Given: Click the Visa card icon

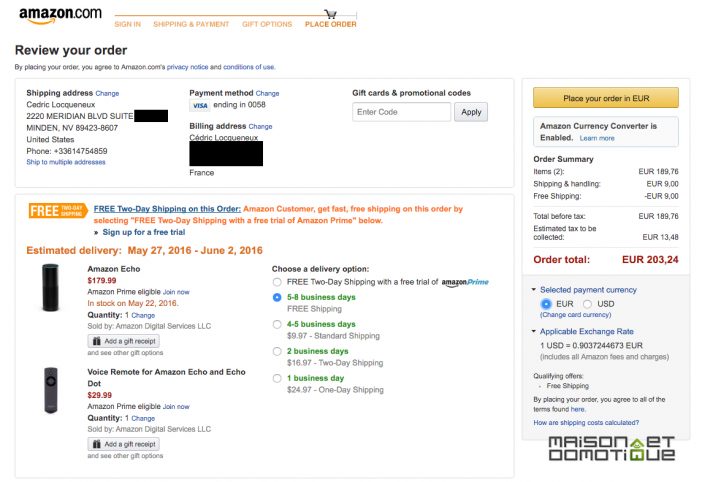Looking at the screenshot, I should (200, 106).
